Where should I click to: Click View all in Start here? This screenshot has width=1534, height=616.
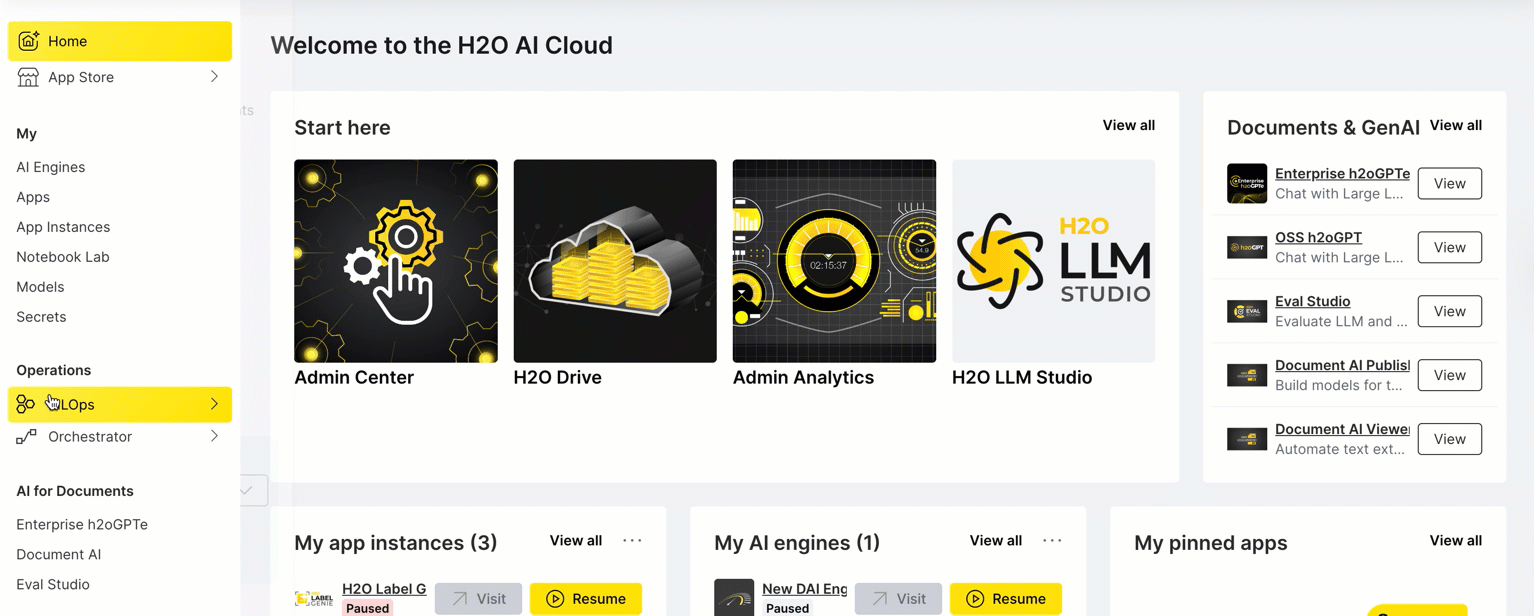(1128, 125)
